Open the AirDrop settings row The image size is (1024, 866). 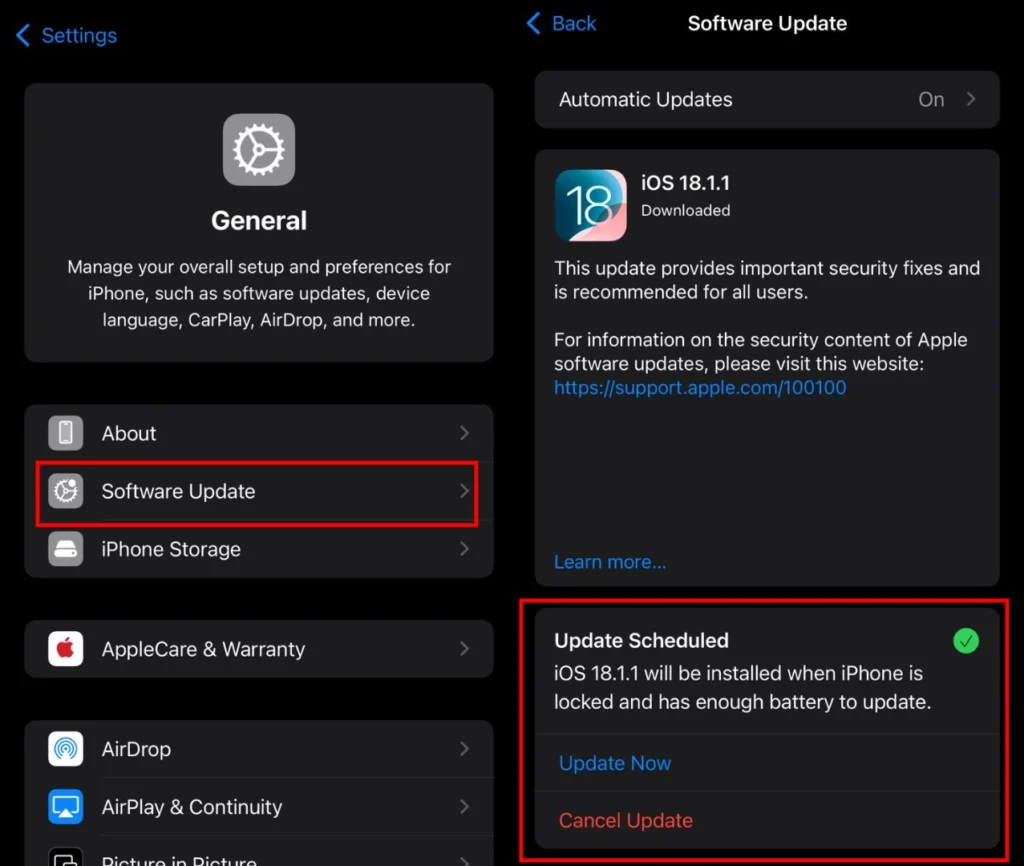coord(258,749)
